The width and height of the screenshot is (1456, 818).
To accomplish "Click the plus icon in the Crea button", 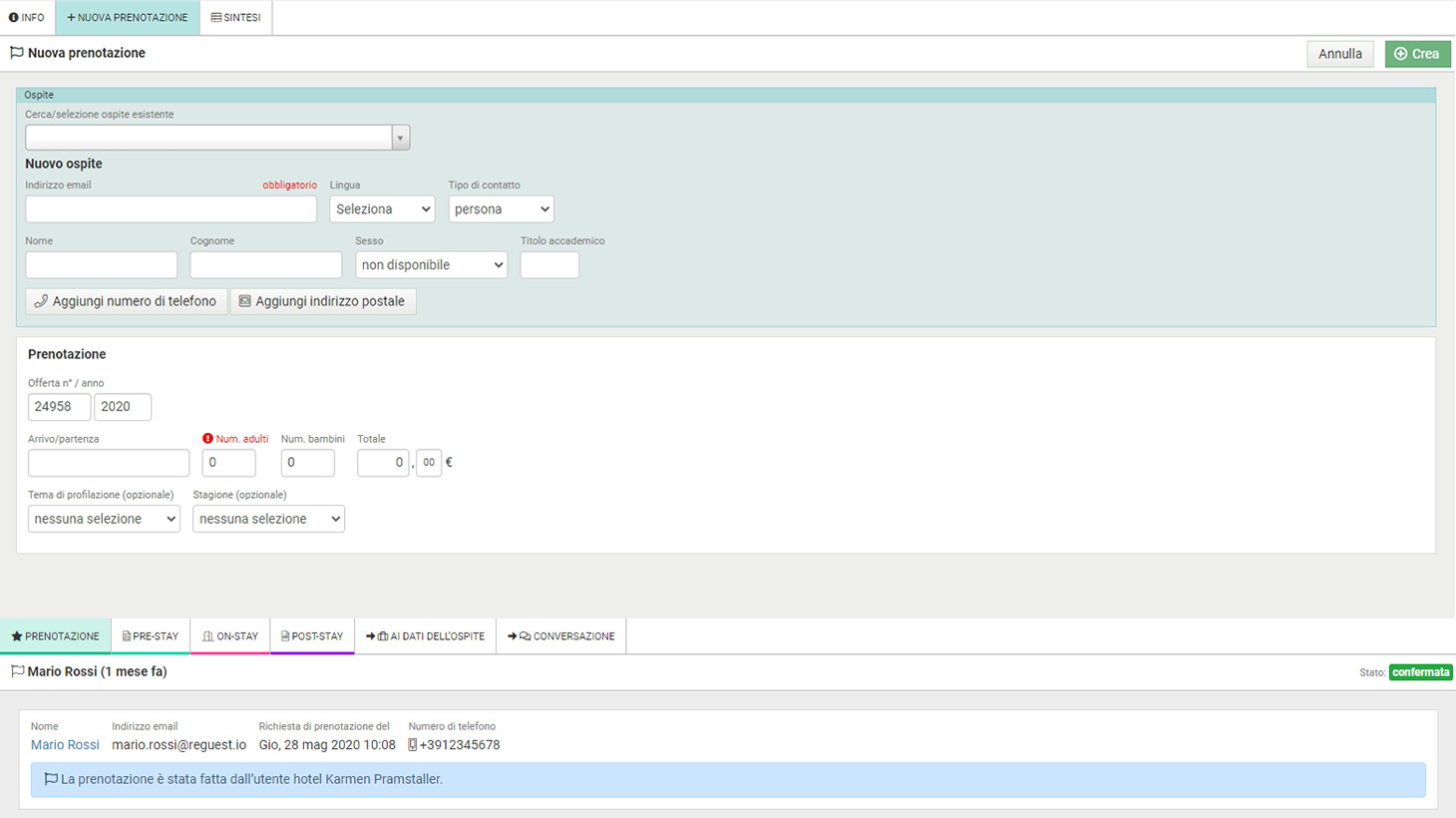I will coord(1400,54).
